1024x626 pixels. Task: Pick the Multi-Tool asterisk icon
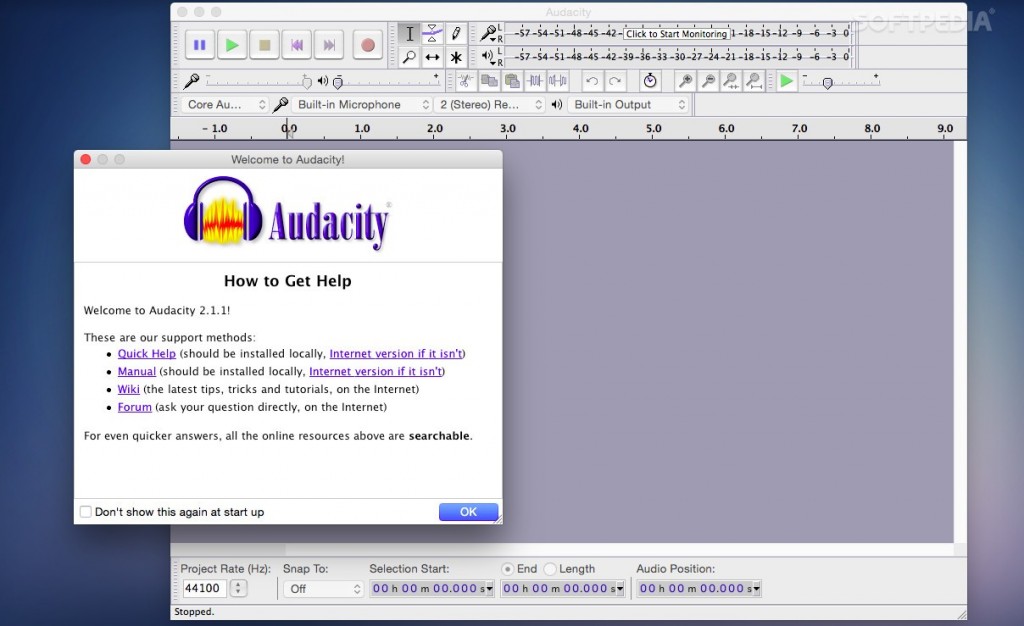pyautogui.click(x=456, y=58)
